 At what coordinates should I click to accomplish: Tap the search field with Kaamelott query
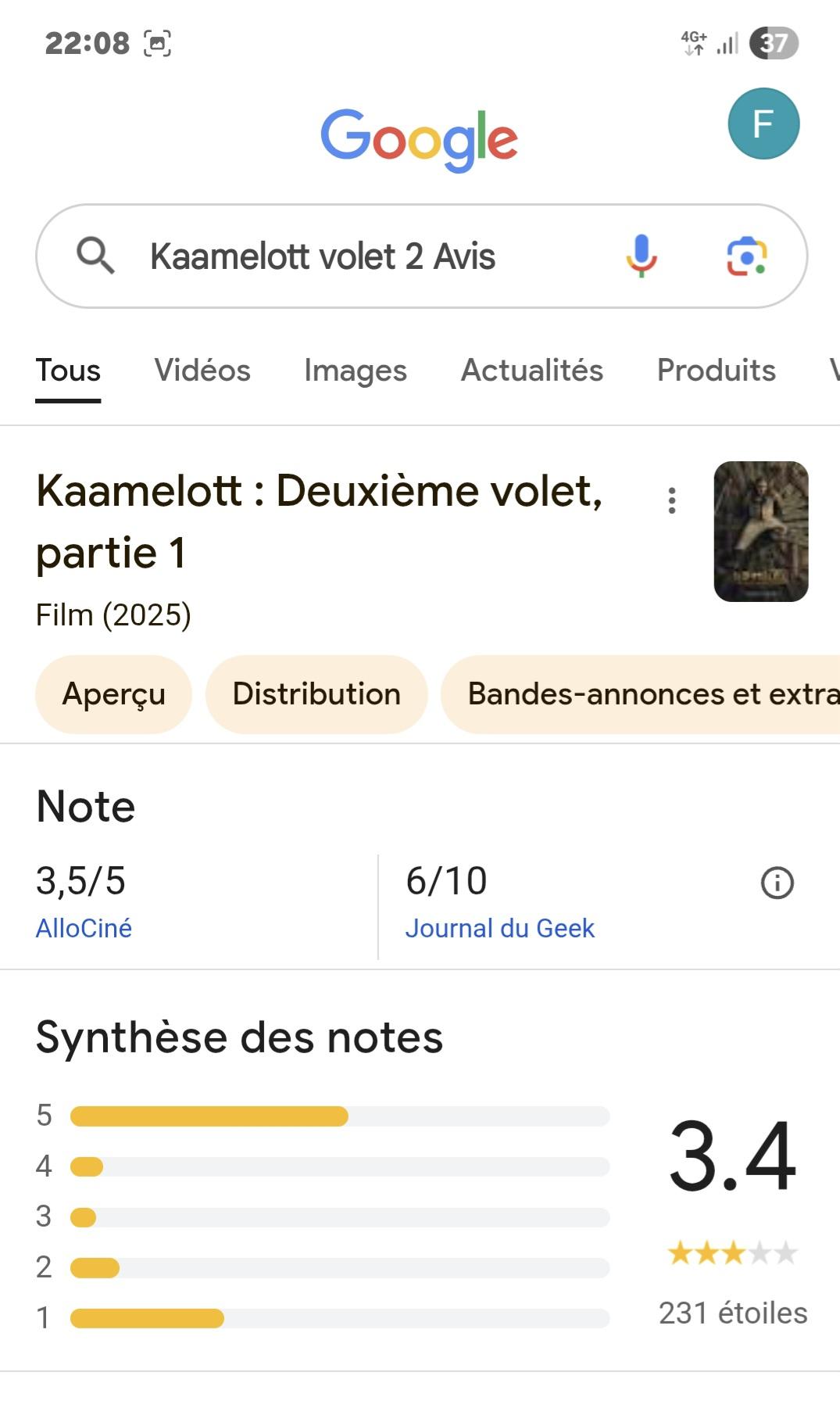[352, 256]
